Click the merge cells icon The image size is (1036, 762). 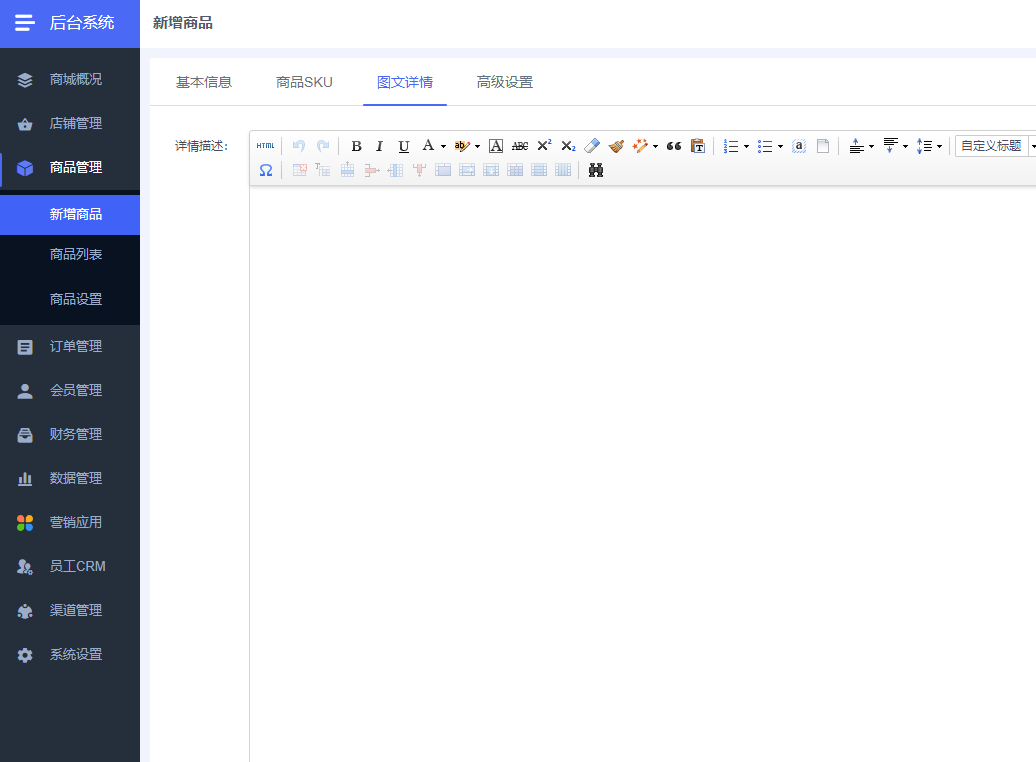point(443,171)
